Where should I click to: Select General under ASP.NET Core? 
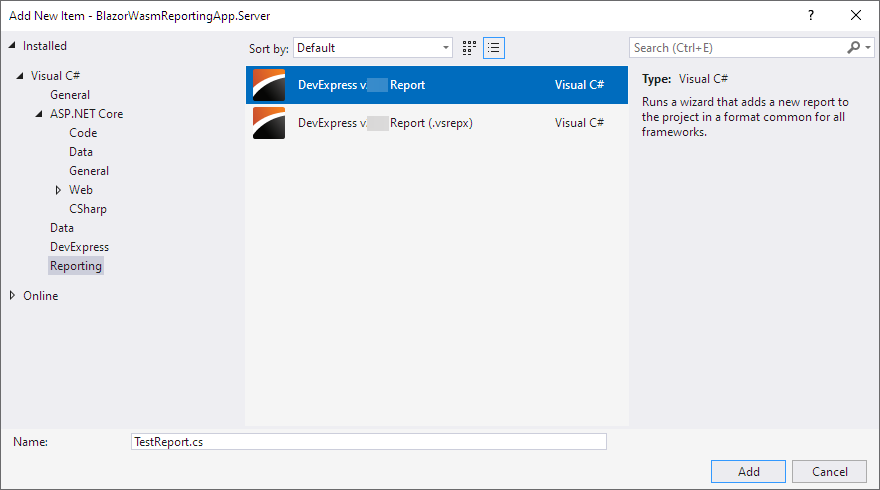click(89, 171)
